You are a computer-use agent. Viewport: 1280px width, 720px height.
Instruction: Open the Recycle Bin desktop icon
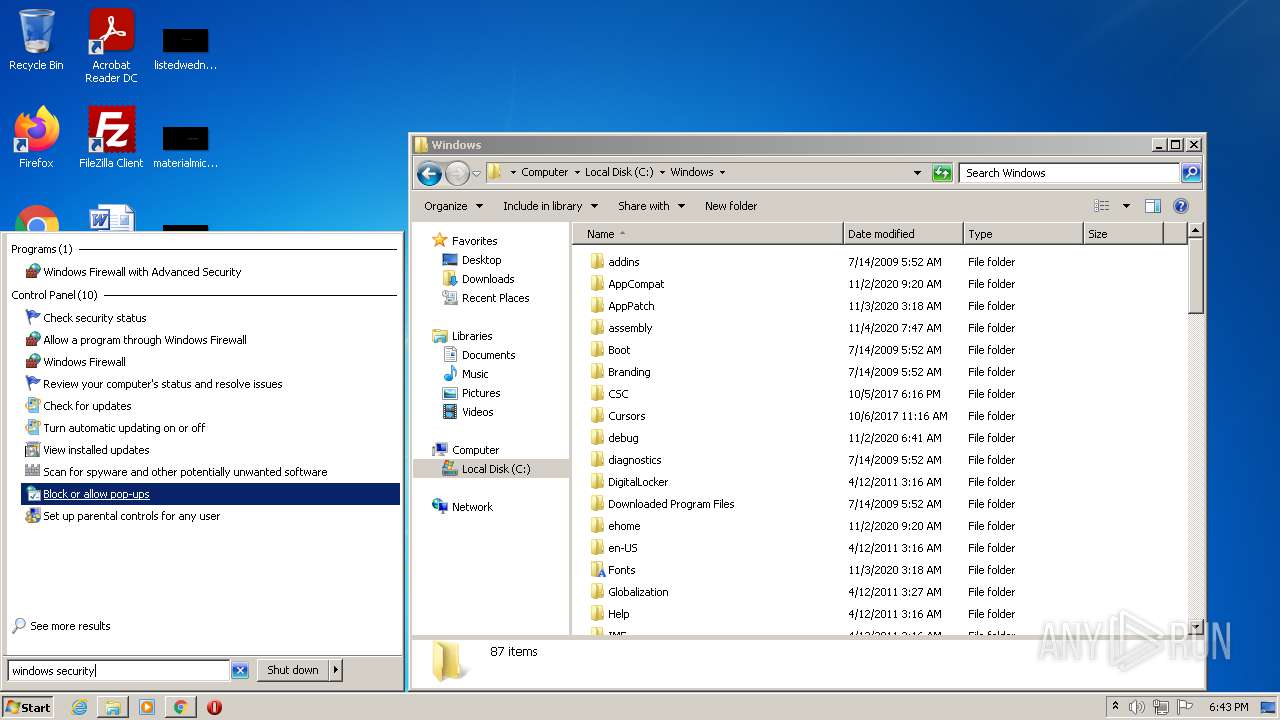point(36,40)
